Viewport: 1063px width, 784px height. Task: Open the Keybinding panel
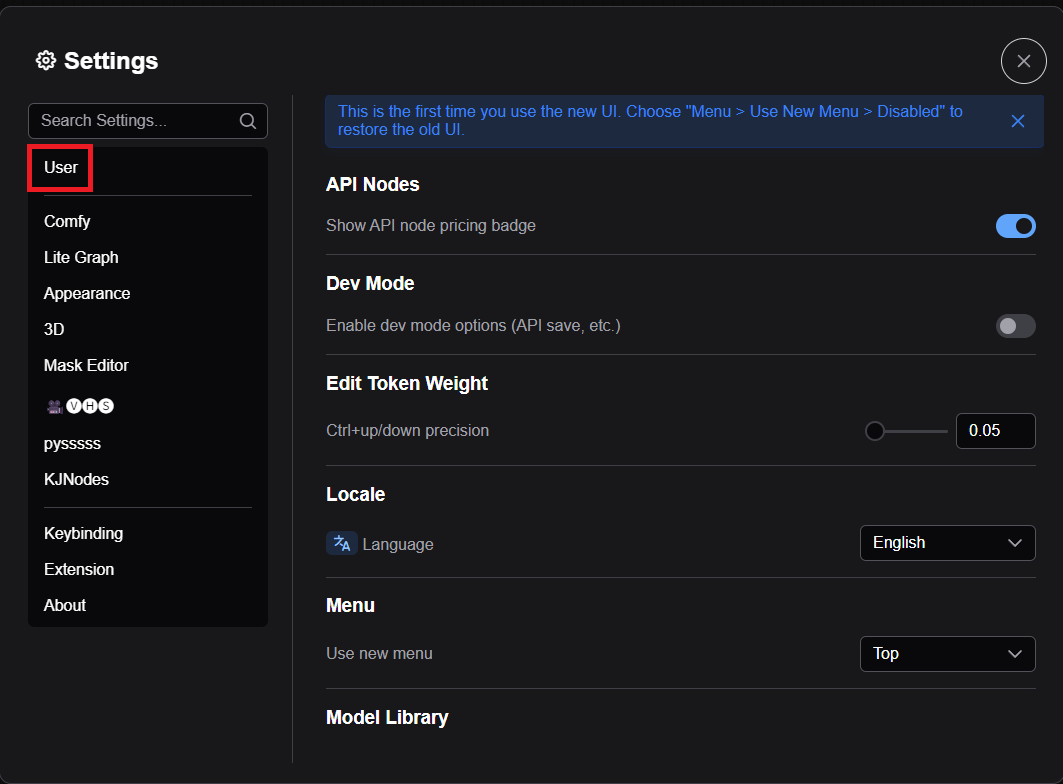pyautogui.click(x=83, y=533)
